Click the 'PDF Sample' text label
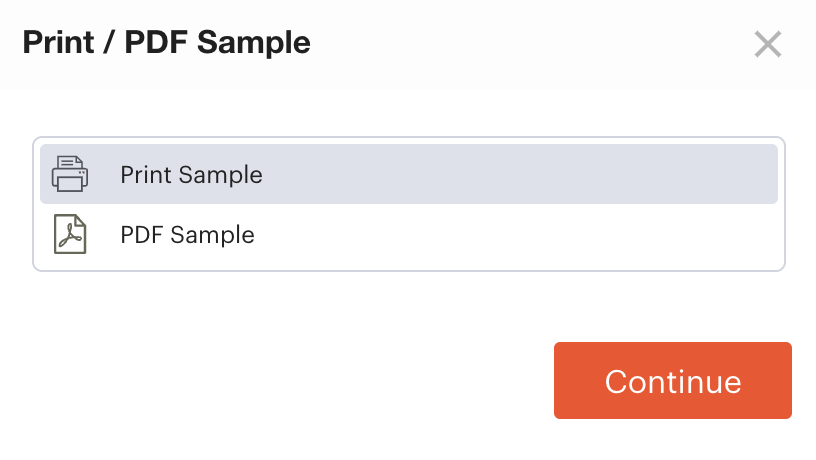 click(187, 235)
